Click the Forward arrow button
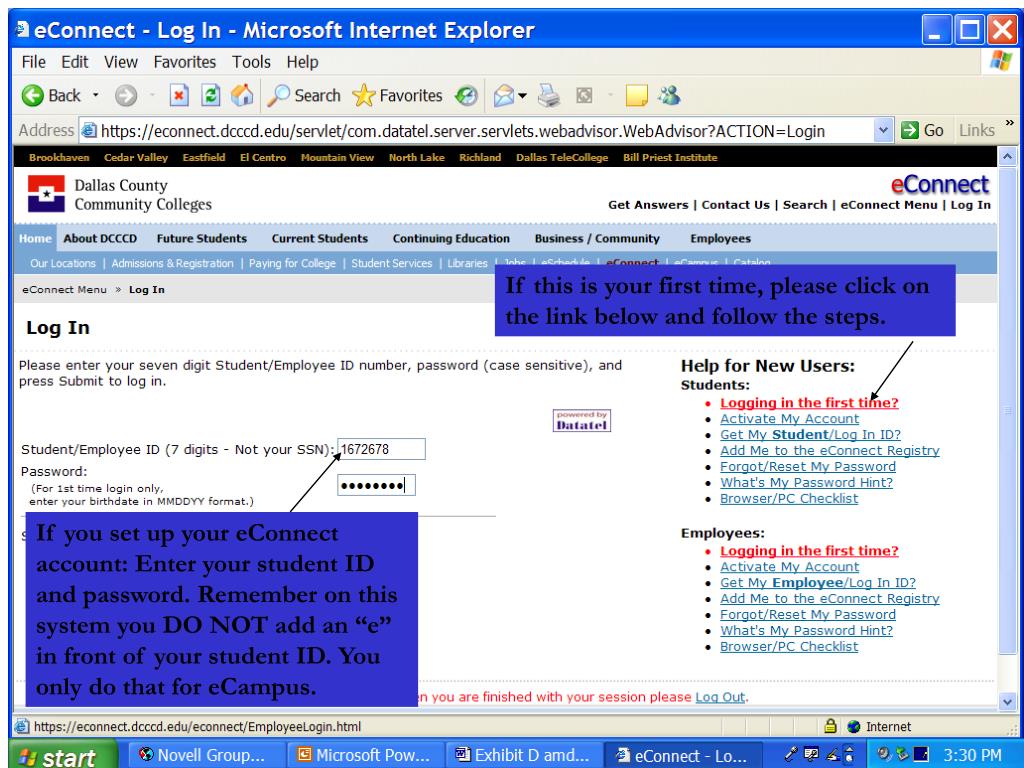The height and width of the screenshot is (768, 1024). click(x=126, y=96)
